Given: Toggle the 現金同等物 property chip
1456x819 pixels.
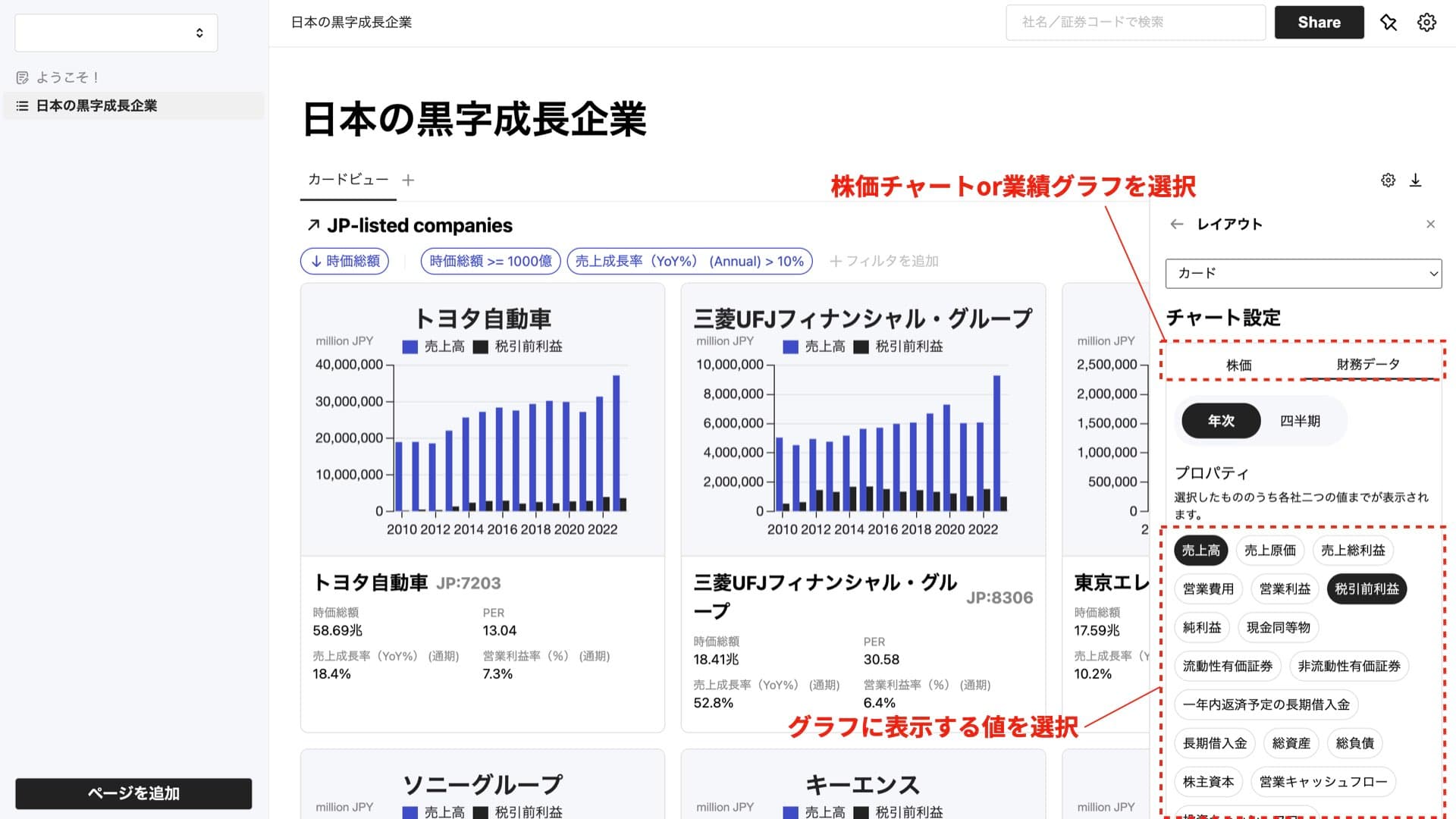Looking at the screenshot, I should [x=1278, y=628].
